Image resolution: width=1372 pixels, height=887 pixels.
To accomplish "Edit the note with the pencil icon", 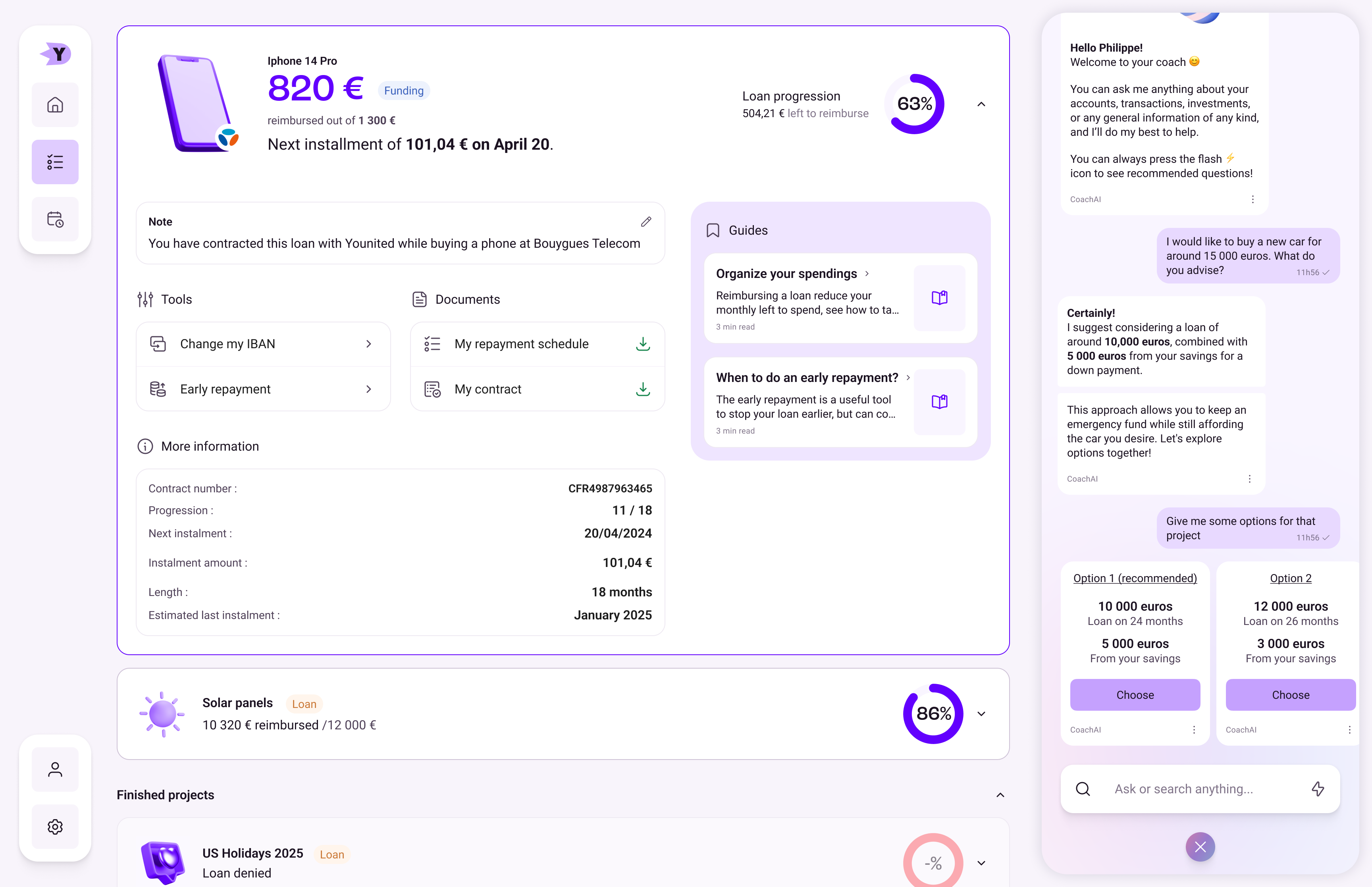I will pos(646,222).
